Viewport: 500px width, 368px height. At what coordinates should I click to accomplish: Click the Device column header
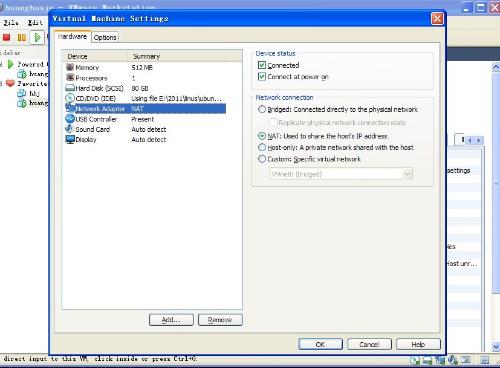click(96, 56)
